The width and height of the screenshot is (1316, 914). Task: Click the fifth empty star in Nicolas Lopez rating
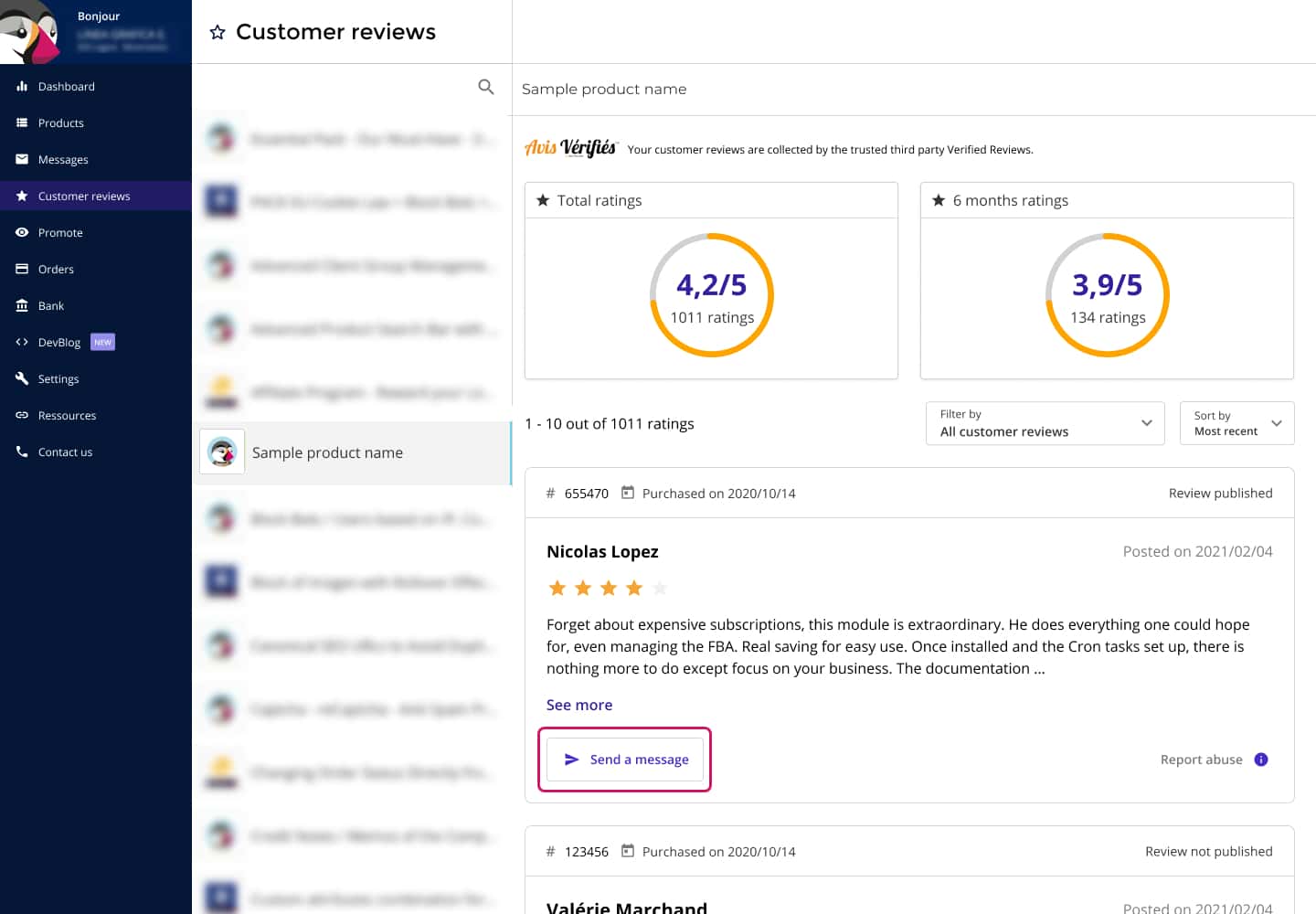tap(660, 588)
